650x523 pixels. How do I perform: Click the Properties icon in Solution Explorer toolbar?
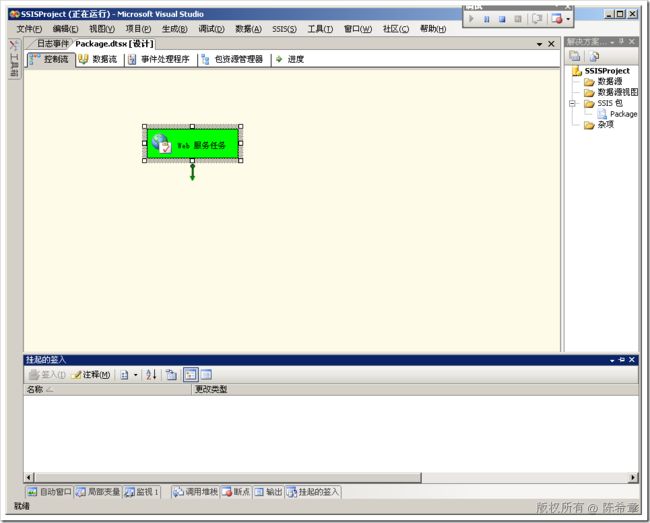575,56
